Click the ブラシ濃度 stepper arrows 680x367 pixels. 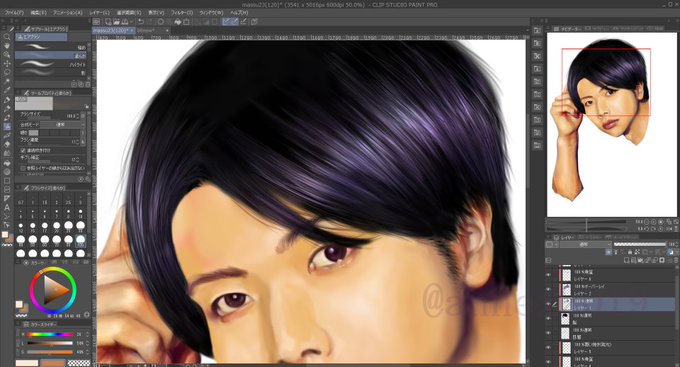pos(78,141)
